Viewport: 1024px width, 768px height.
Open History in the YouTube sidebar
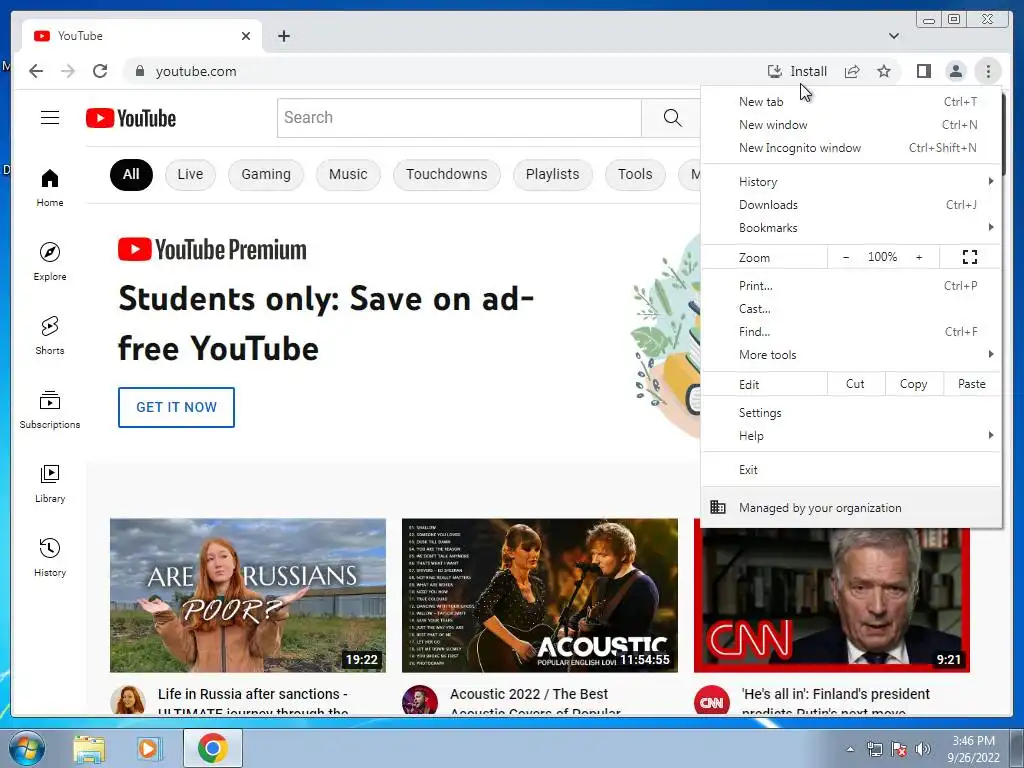click(x=50, y=557)
